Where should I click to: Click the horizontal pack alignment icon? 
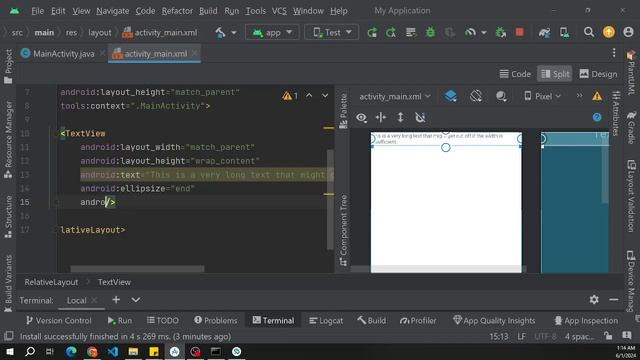coord(381,118)
